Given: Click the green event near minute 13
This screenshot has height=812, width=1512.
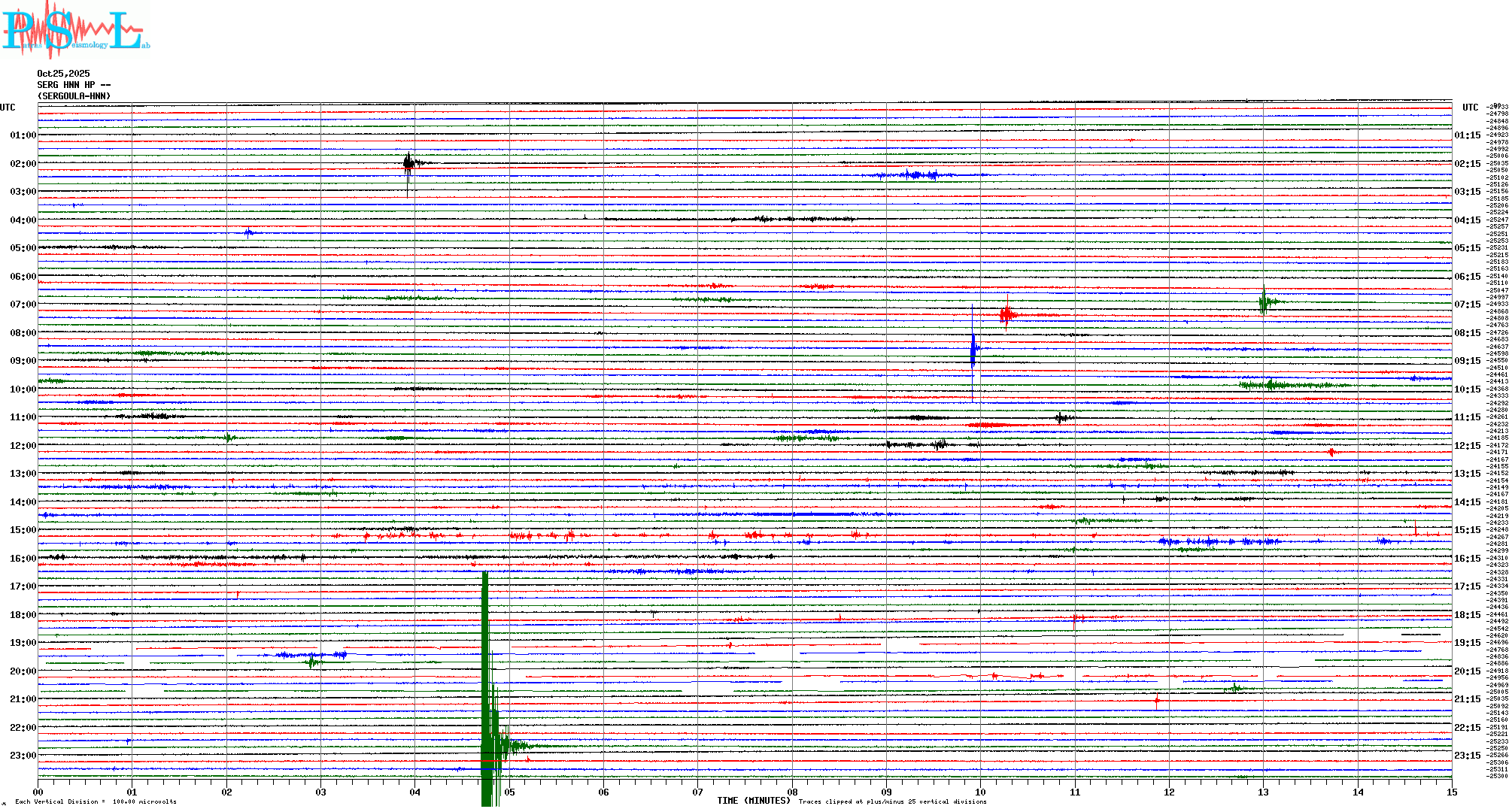Looking at the screenshot, I should click(1264, 301).
